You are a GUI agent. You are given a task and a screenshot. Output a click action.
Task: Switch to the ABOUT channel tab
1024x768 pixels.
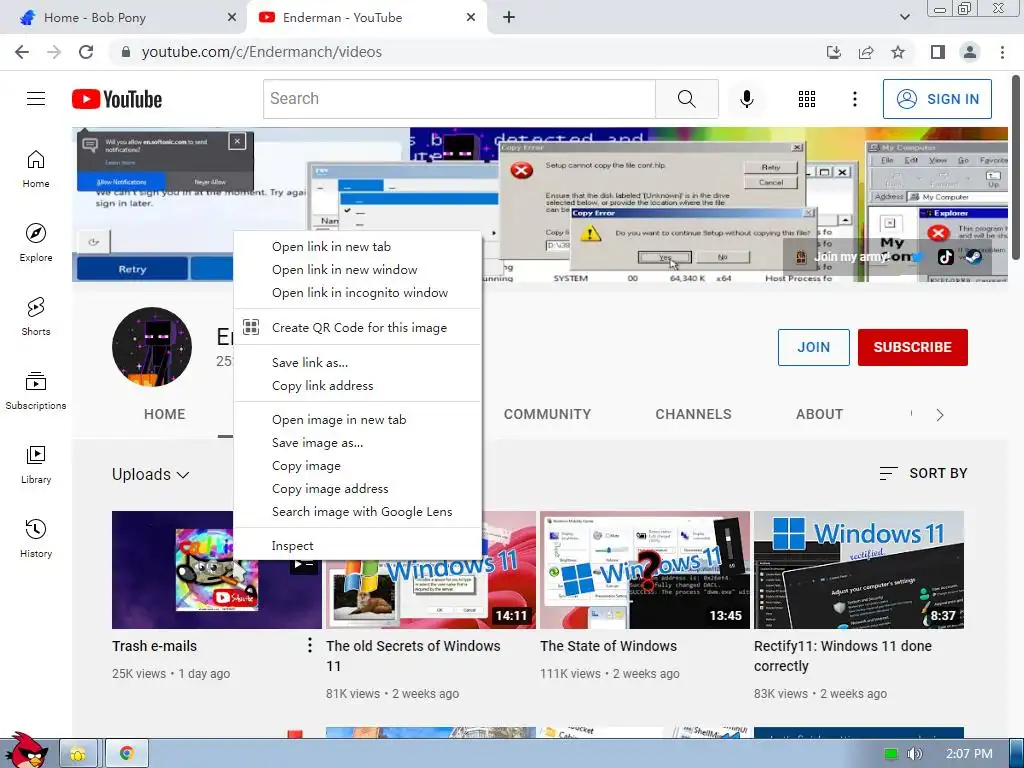tap(819, 414)
